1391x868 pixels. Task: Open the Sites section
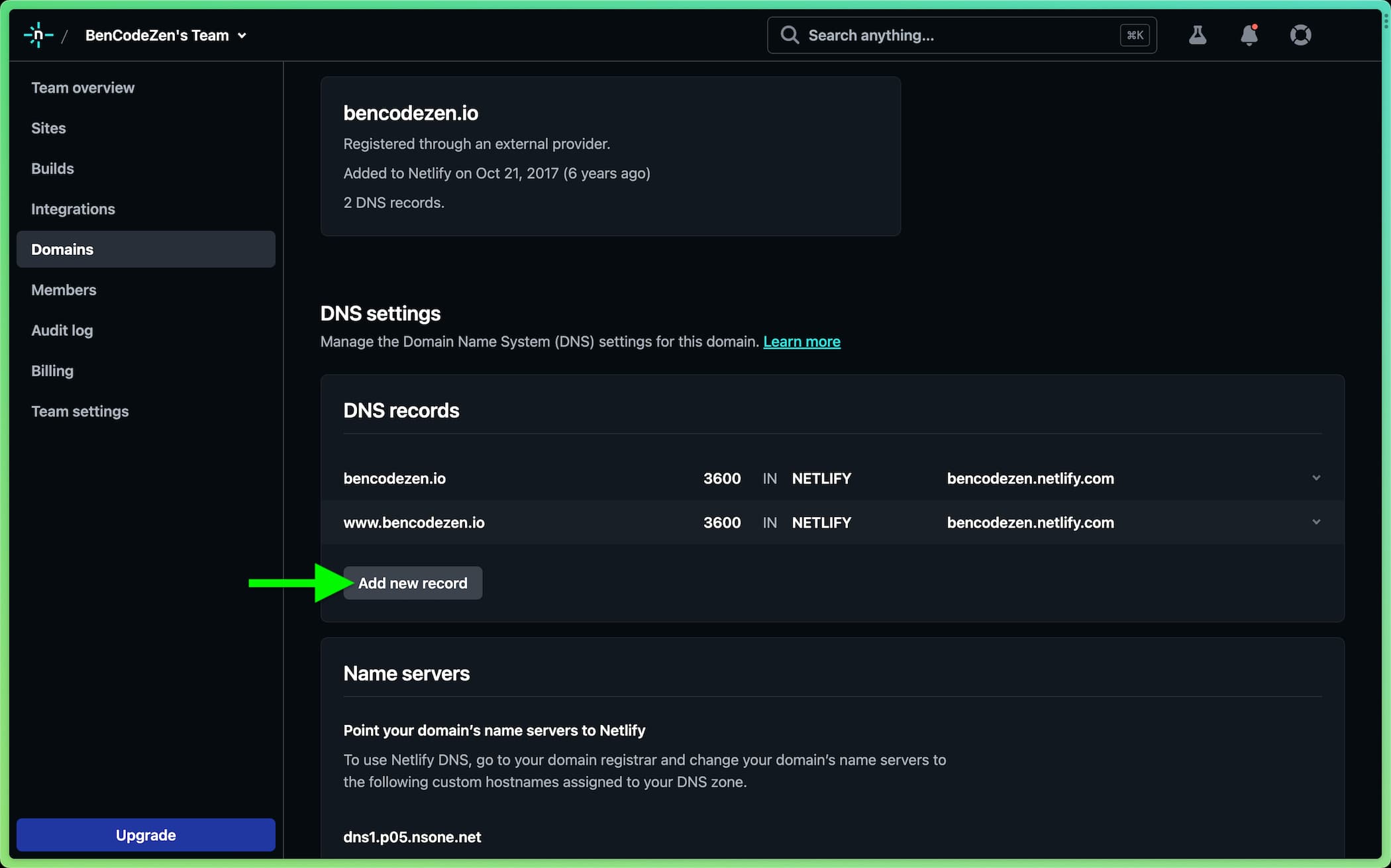(x=48, y=128)
